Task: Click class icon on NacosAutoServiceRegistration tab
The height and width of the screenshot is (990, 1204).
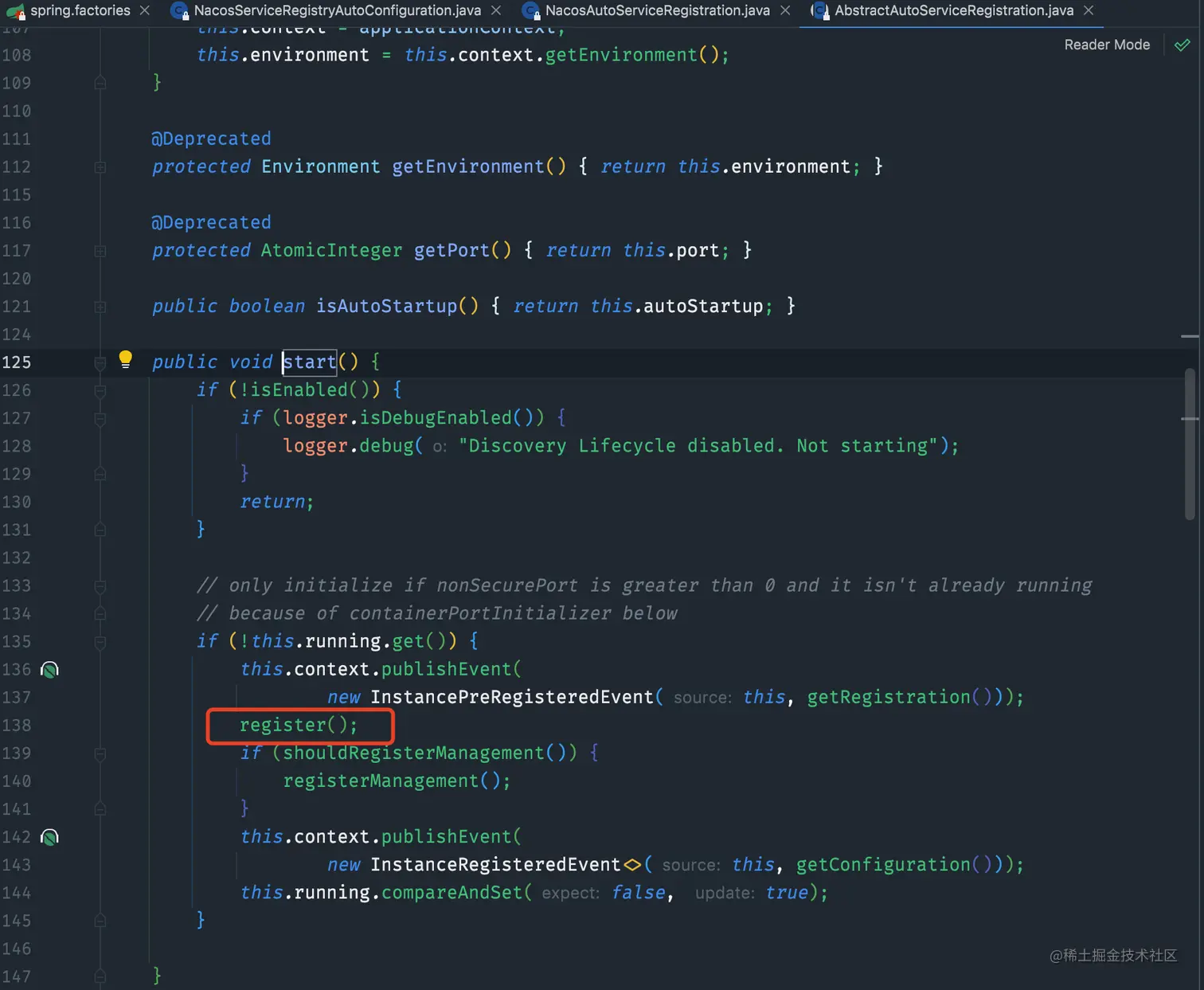Action: (531, 11)
